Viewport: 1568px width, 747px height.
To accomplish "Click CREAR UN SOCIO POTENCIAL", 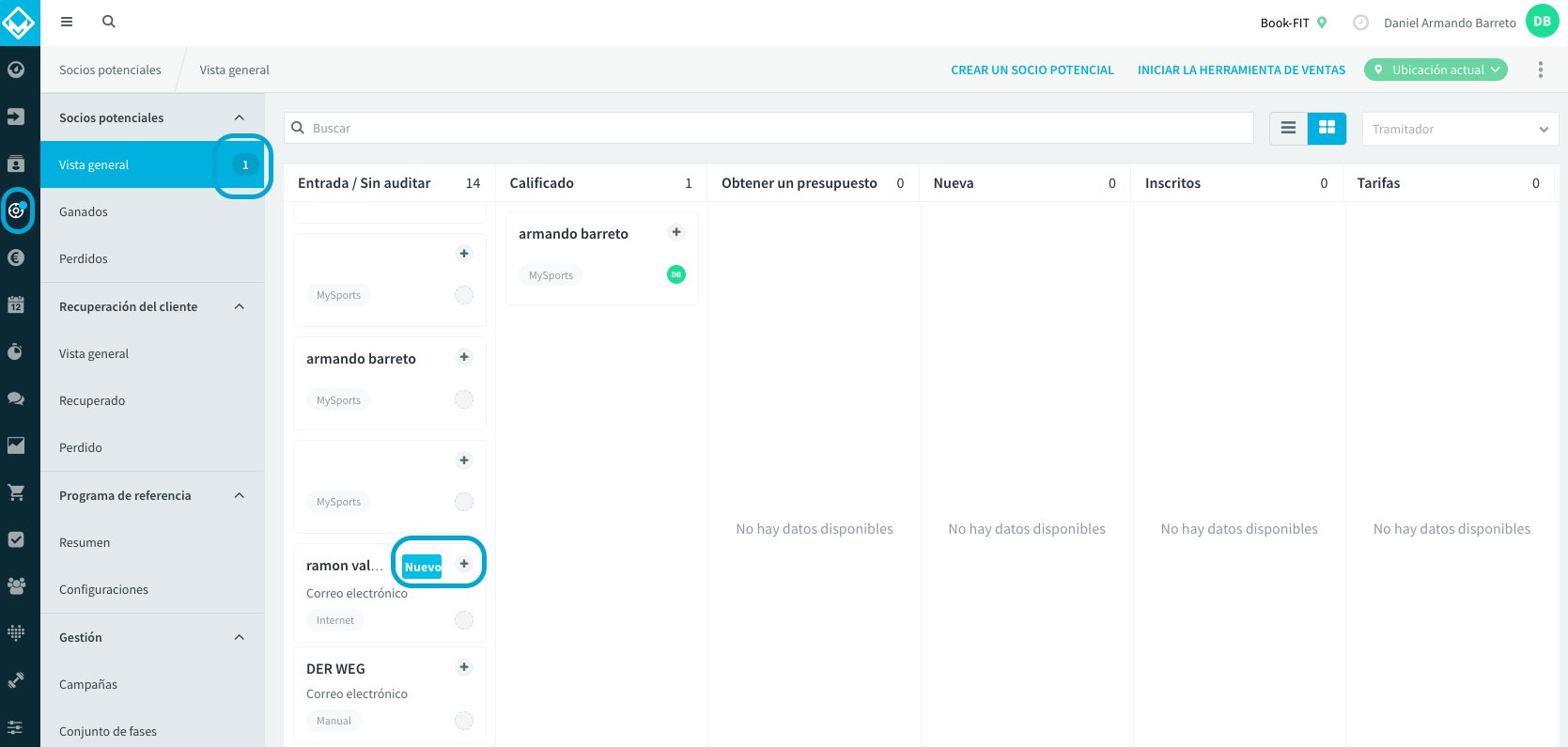I will [1032, 70].
